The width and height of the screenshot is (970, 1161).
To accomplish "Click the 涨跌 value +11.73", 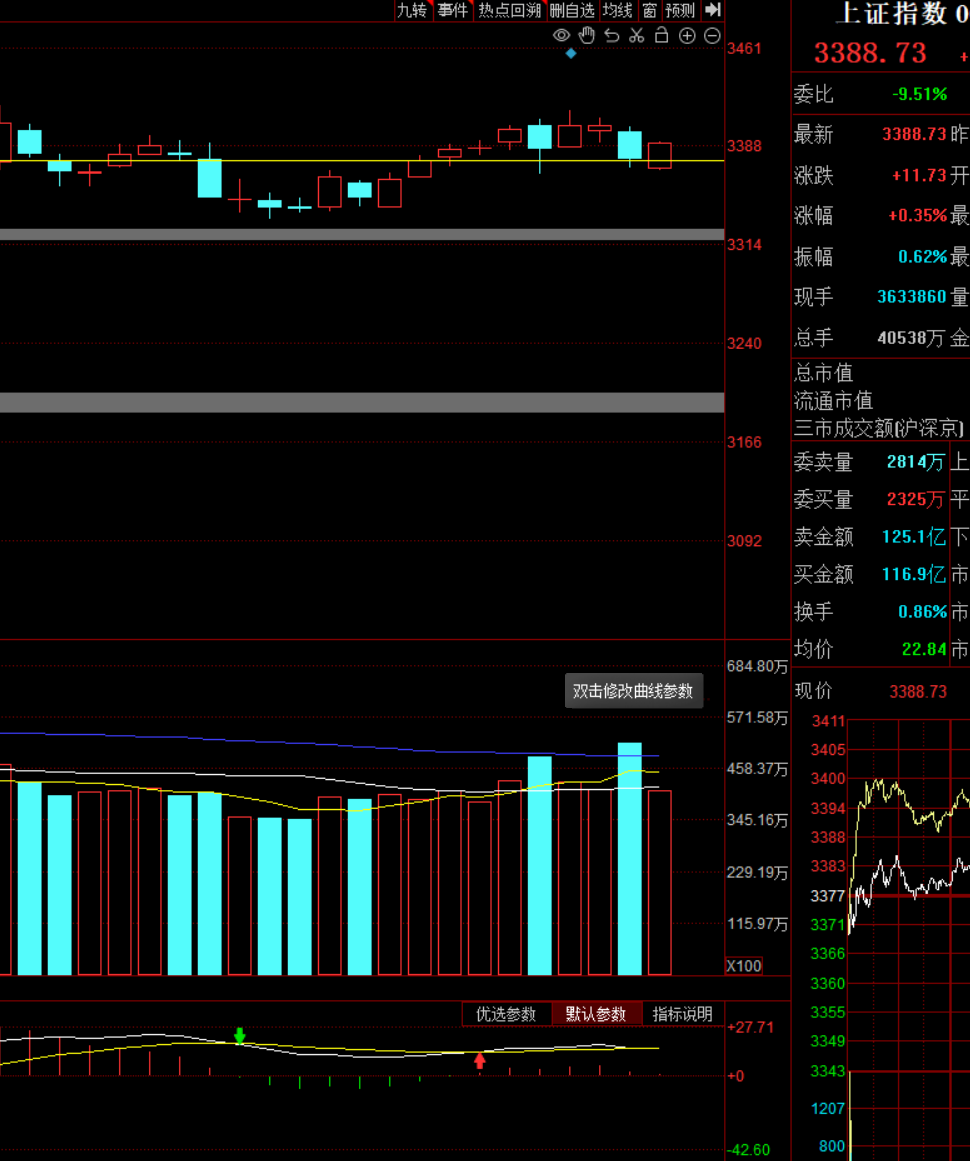I will pyautogui.click(x=919, y=175).
